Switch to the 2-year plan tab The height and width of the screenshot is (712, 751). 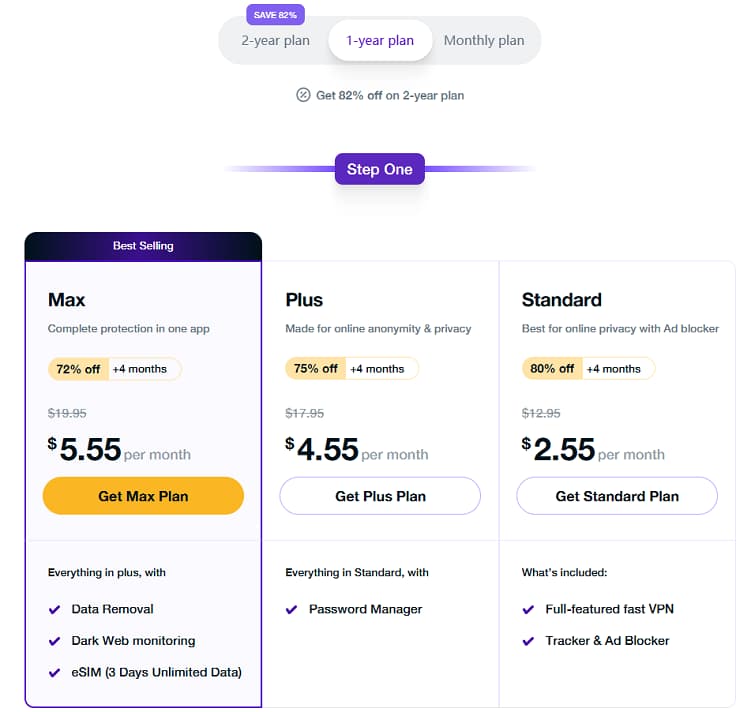[275, 41]
